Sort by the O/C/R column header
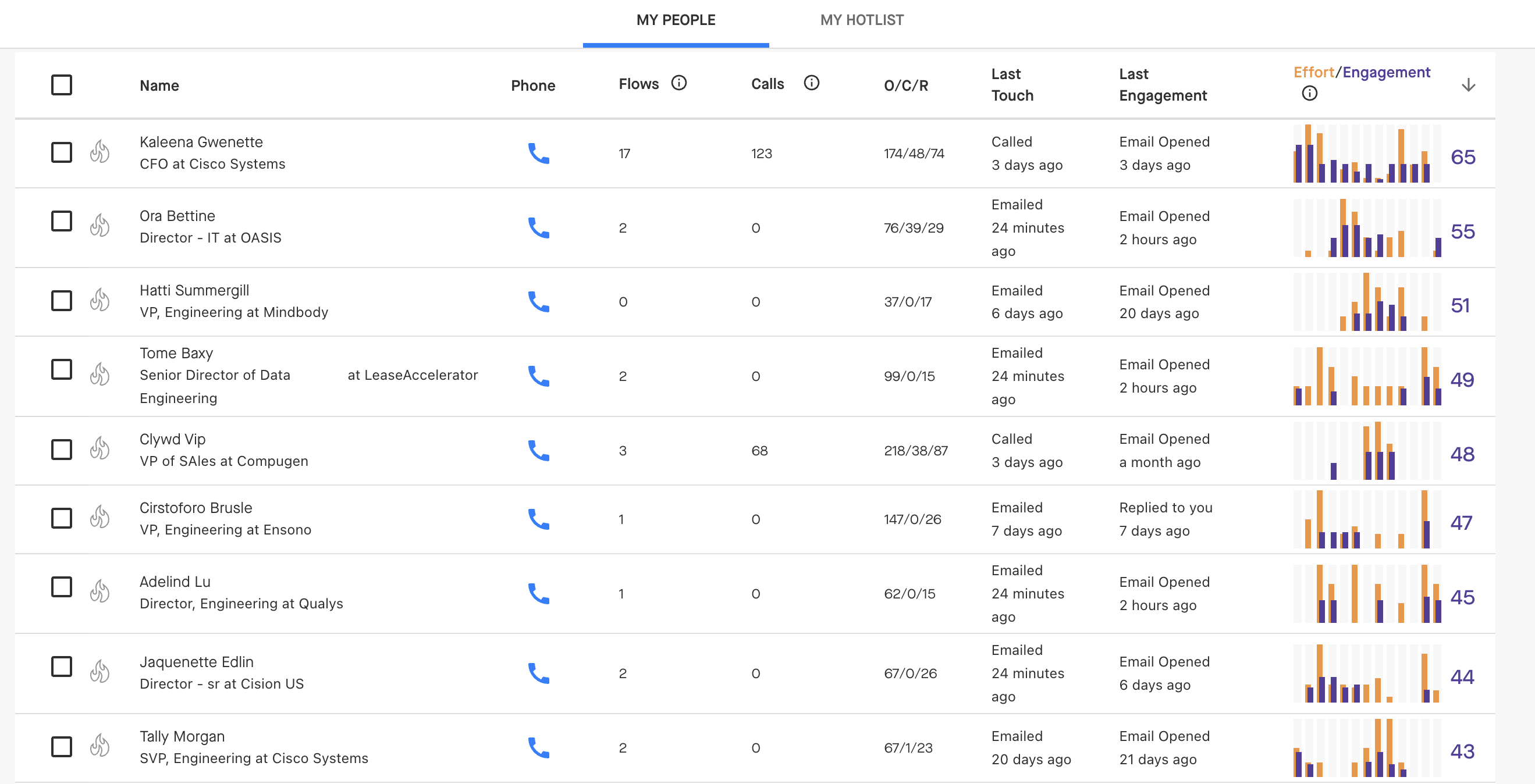 [x=906, y=85]
